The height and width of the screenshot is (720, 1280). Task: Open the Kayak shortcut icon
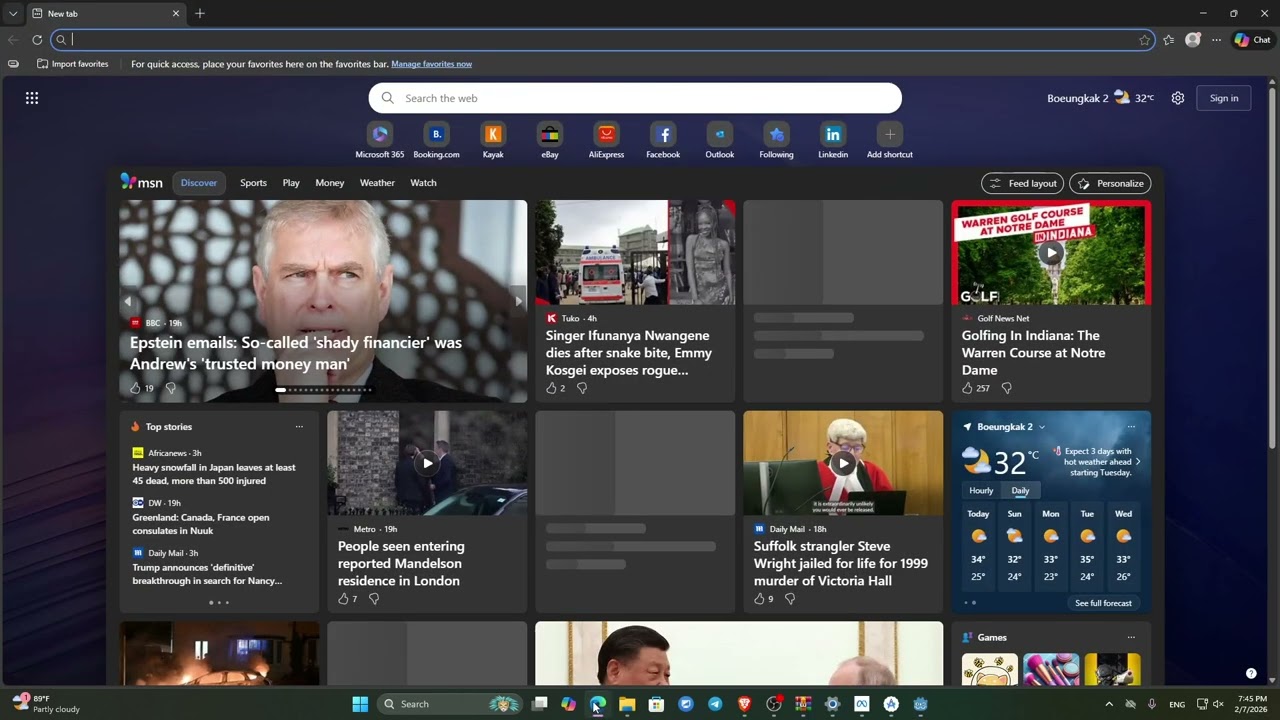click(x=493, y=134)
